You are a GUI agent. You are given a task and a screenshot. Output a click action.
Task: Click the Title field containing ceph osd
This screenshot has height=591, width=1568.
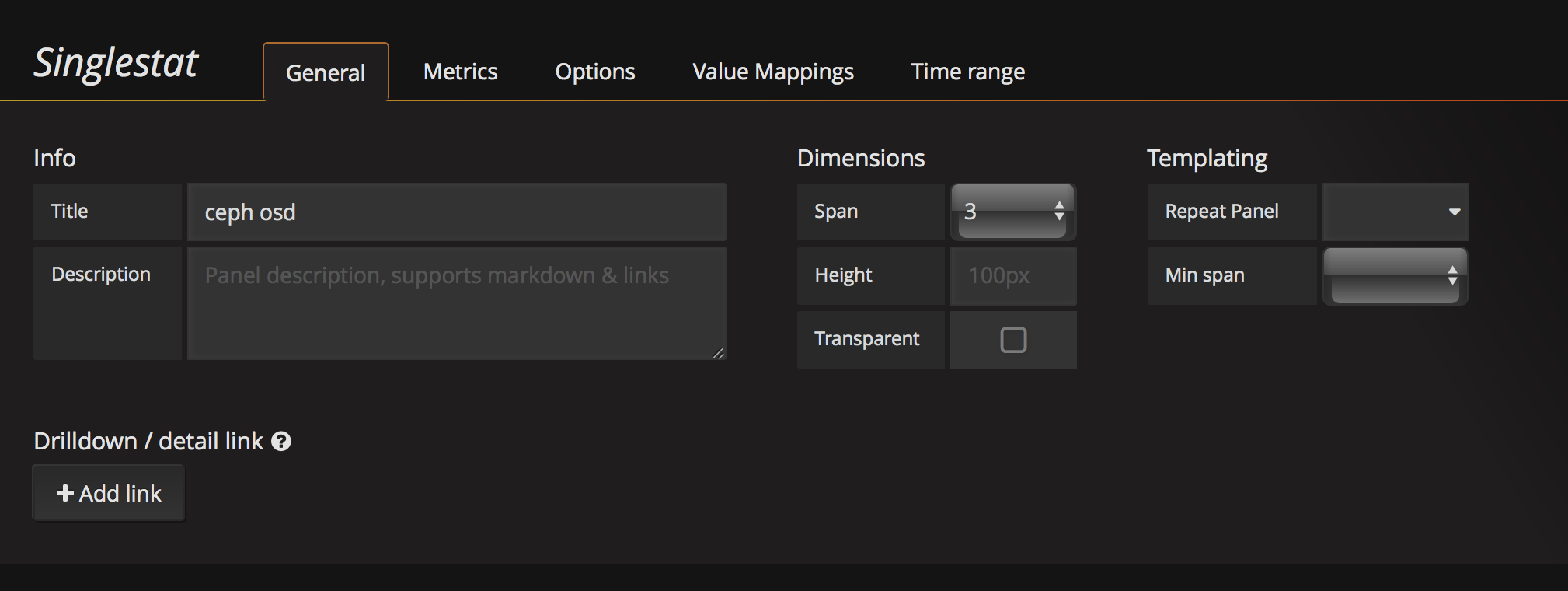click(457, 212)
